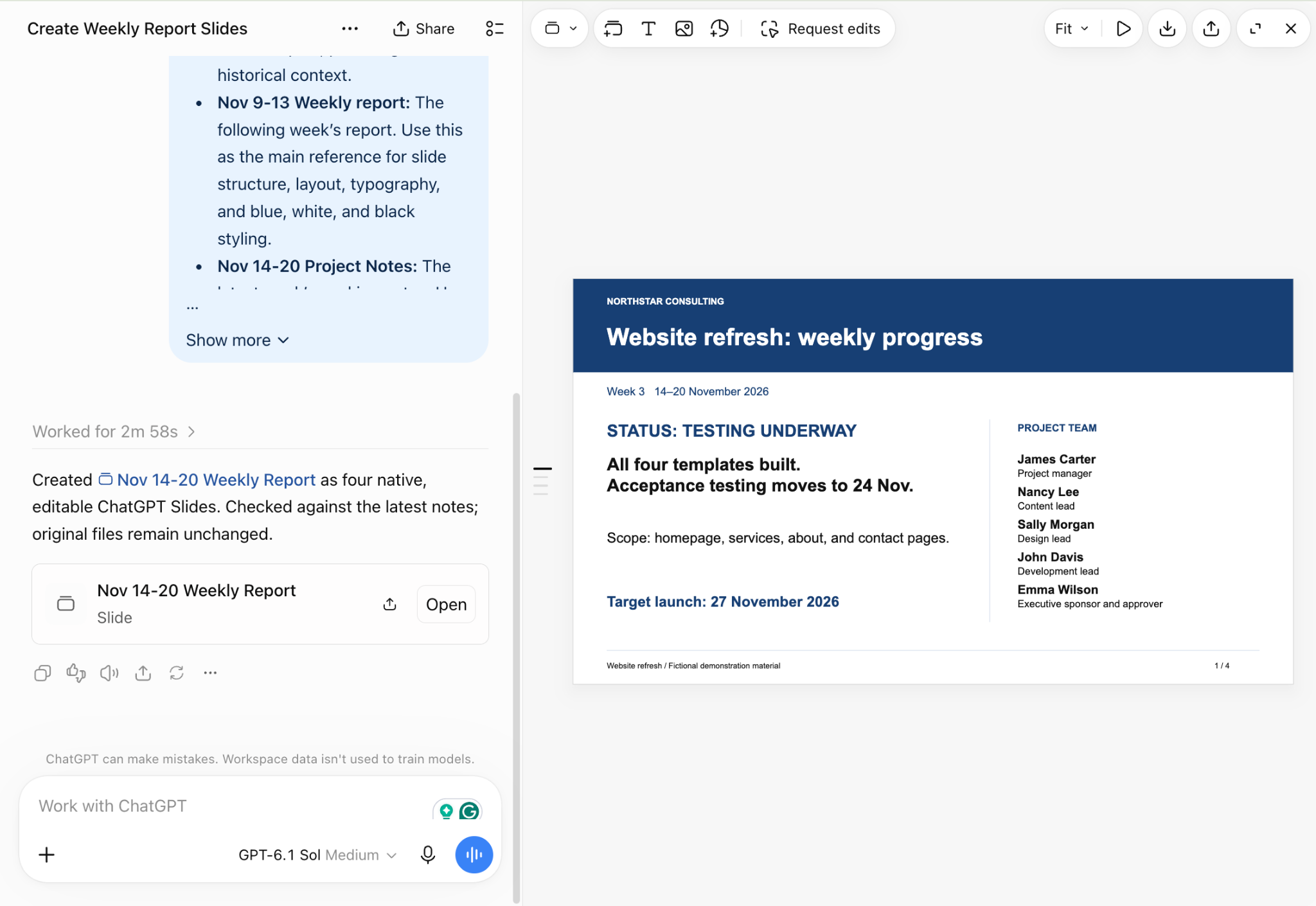Click the version history clock icon
This screenshot has height=906, width=1316.
(719, 28)
